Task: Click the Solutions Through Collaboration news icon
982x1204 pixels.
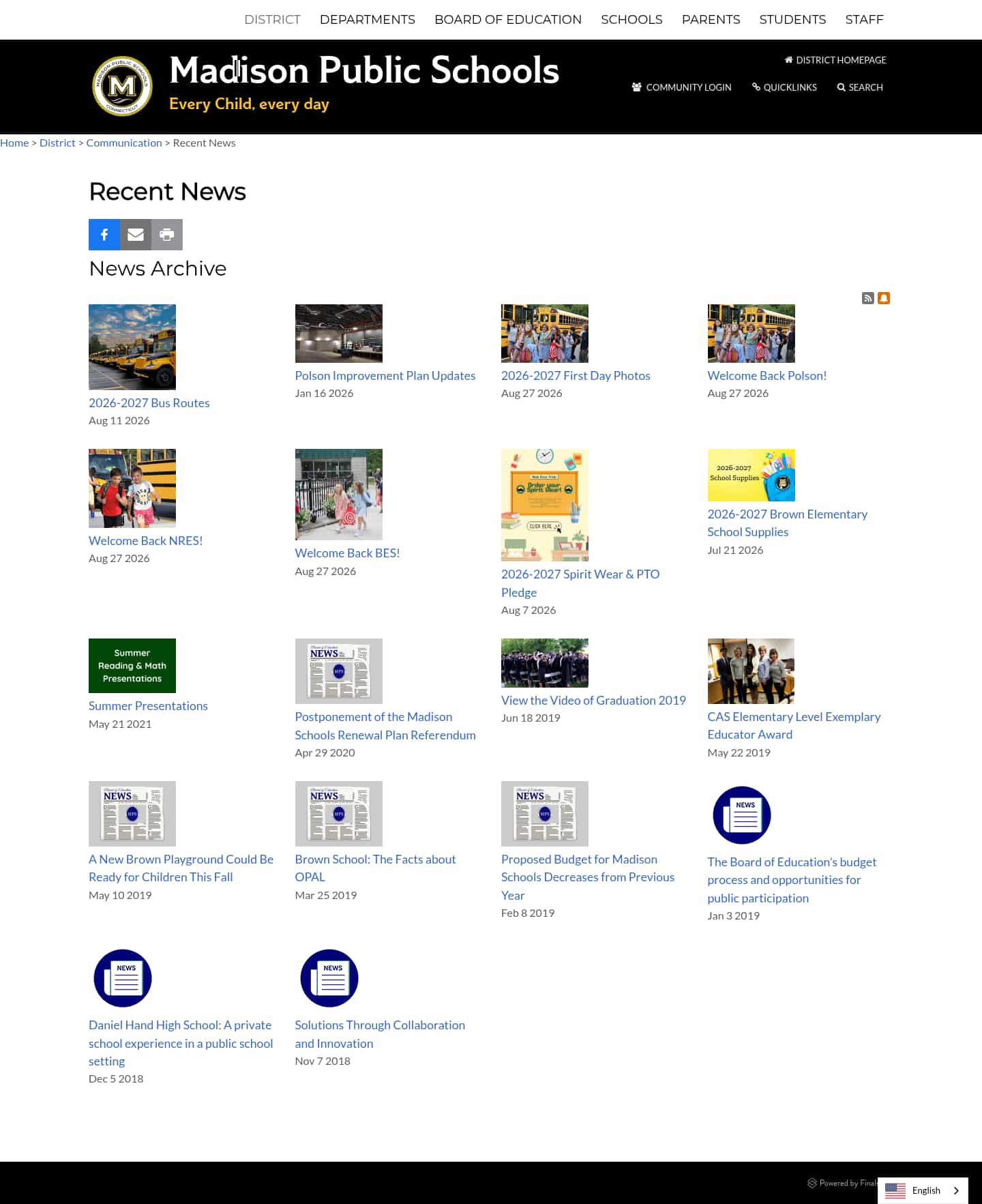Action: [x=329, y=978]
